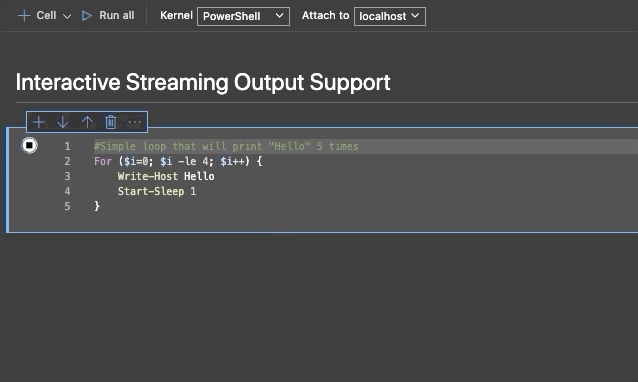Screen dimensions: 638x382
Task: Open the Attach to localhost dropdown
Action: pos(390,16)
